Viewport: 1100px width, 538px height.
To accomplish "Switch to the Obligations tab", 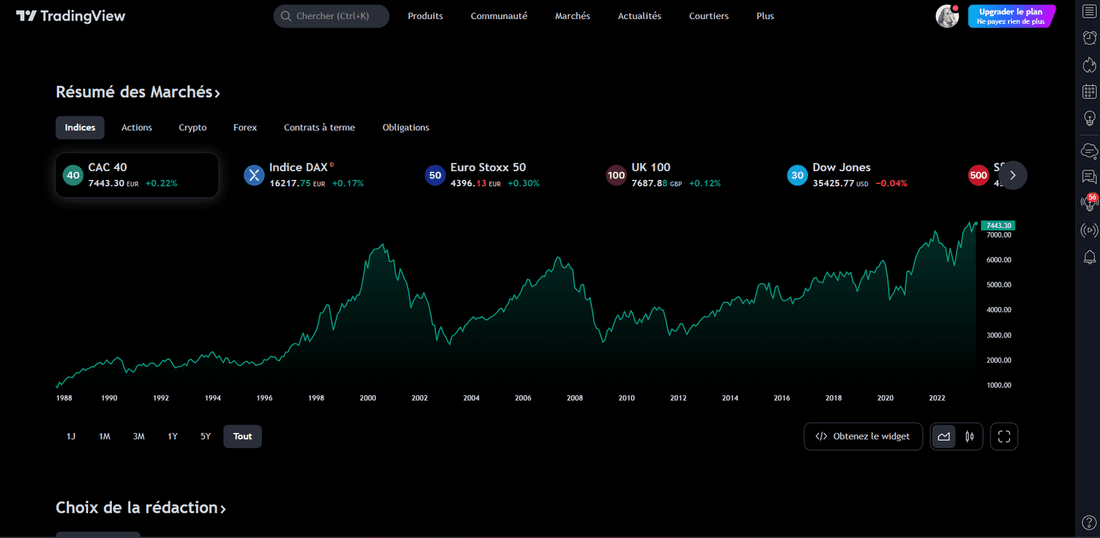I will point(405,128).
